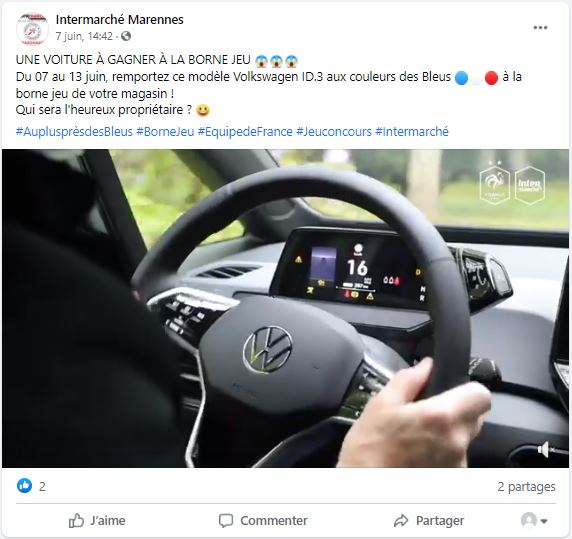Image resolution: width=572 pixels, height=539 pixels.
Task: Open the post options three-dots menu
Action: (540, 28)
